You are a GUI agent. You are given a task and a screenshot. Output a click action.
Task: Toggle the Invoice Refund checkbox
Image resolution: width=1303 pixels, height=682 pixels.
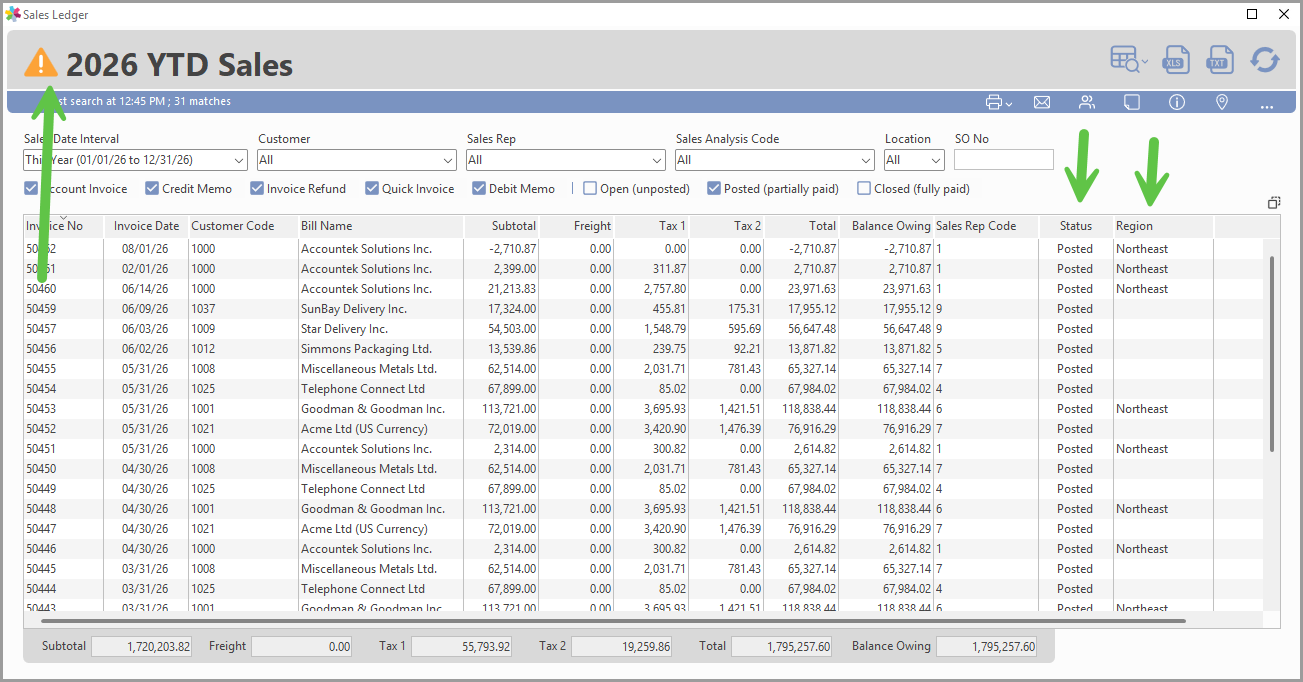257,188
